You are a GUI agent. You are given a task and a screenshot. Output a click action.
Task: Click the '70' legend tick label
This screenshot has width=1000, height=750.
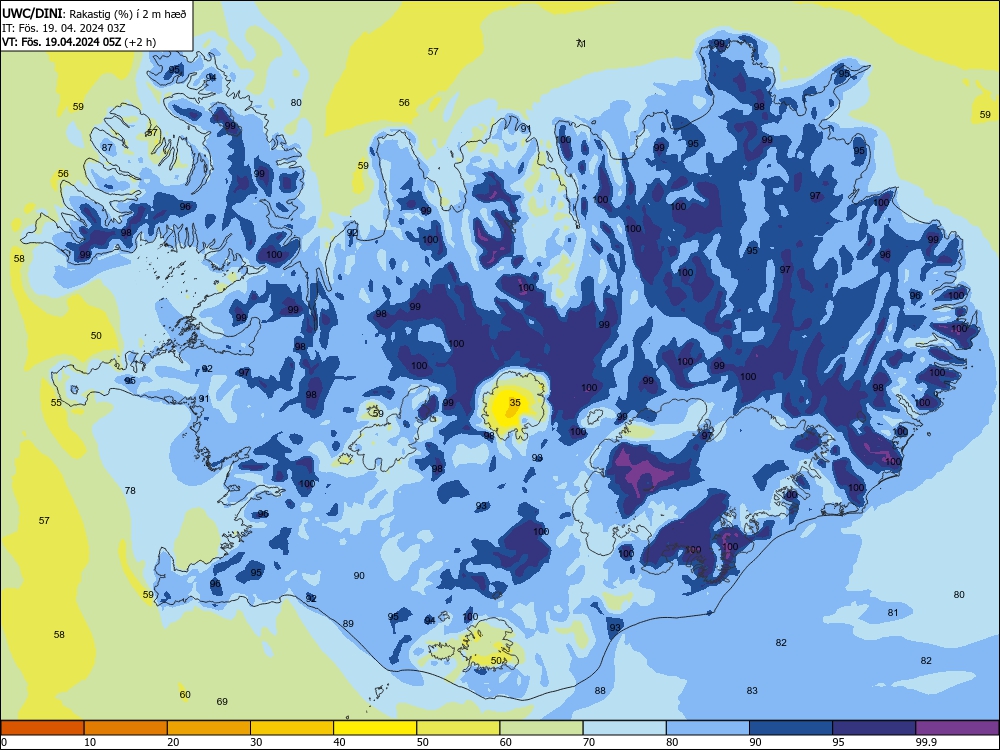589,742
